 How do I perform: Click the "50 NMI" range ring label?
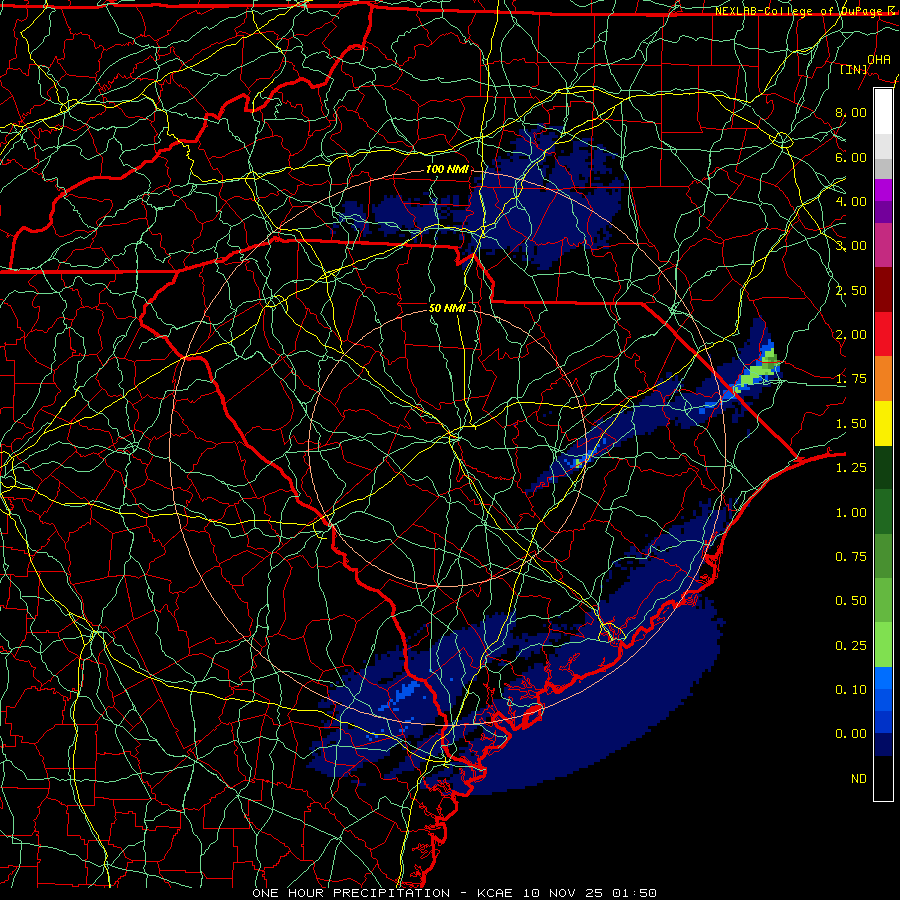(x=447, y=308)
